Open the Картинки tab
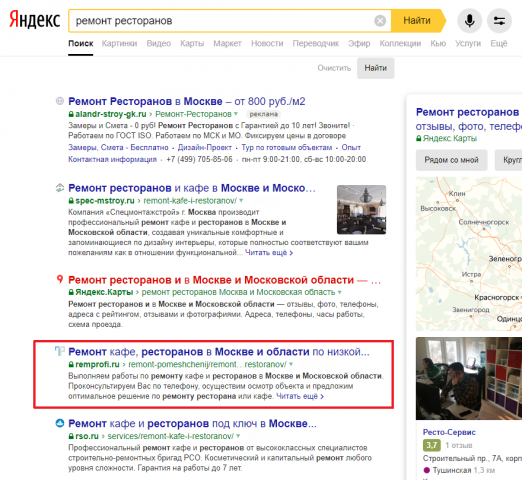Screen dimensions: 522x480 (x=119, y=43)
